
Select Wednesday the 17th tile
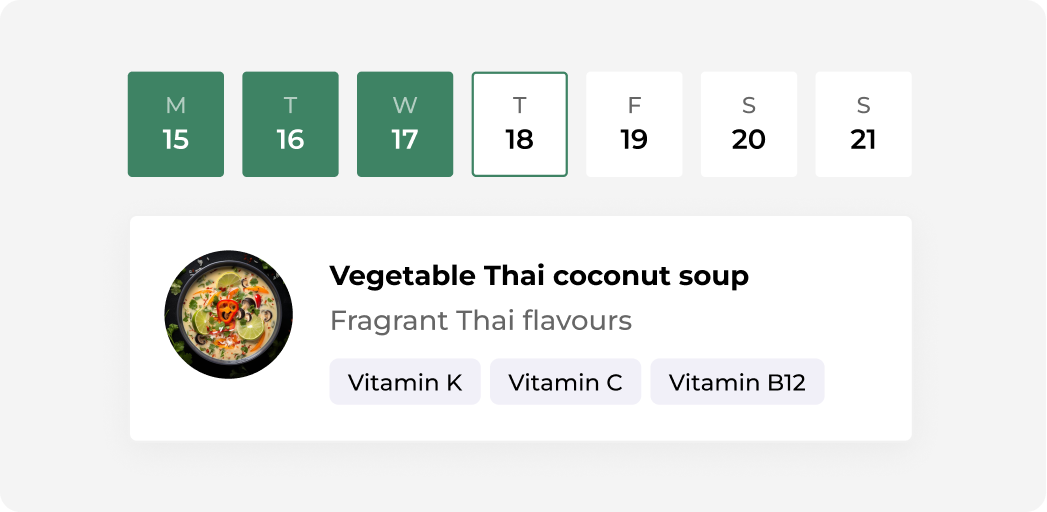pyautogui.click(x=405, y=124)
